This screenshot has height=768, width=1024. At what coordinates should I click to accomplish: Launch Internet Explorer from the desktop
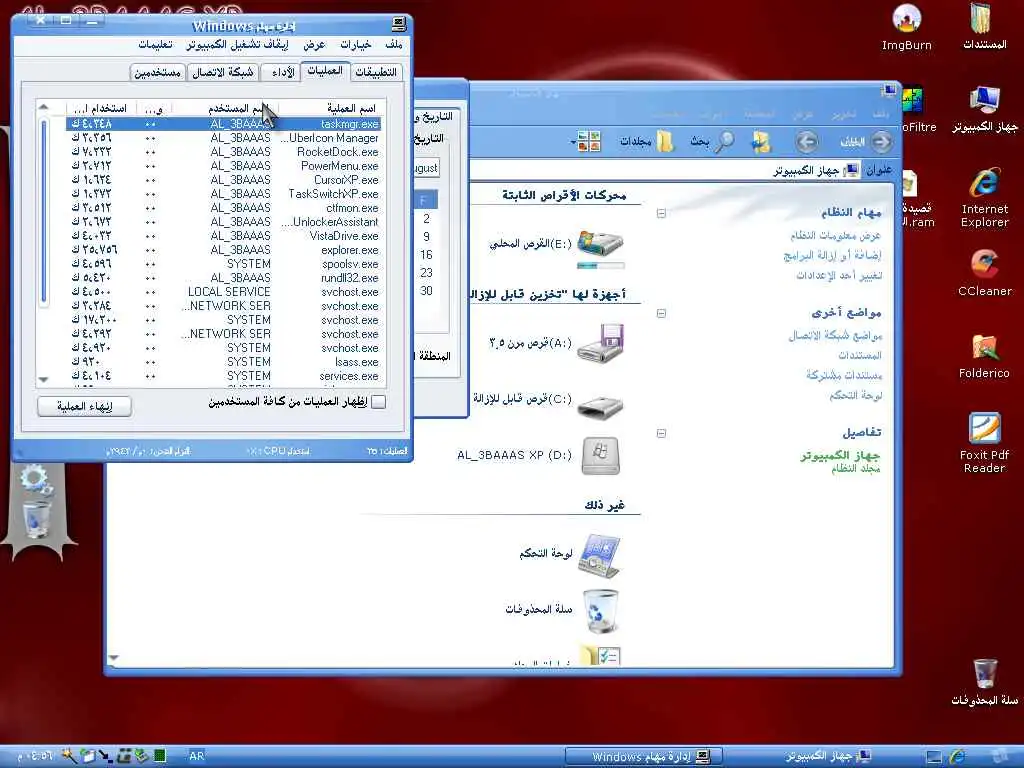click(985, 197)
